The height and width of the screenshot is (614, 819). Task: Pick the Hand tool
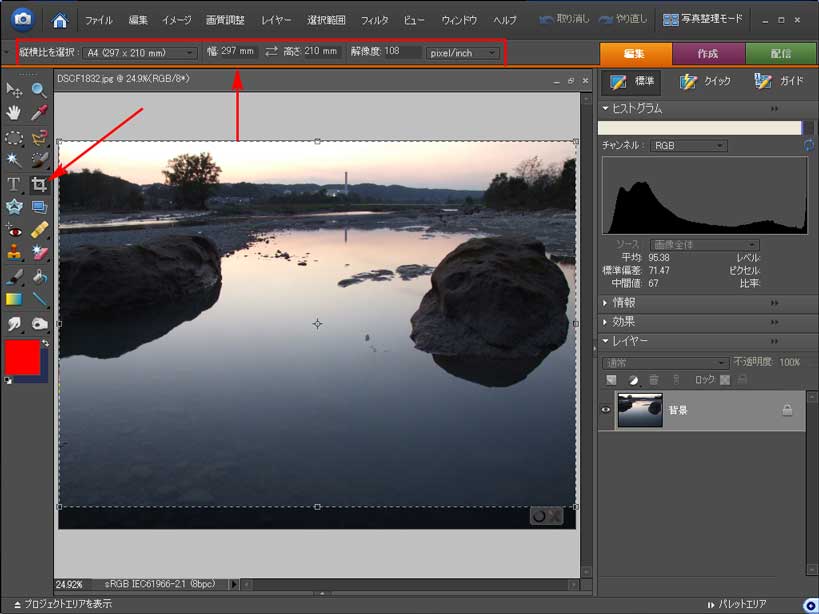[14, 114]
